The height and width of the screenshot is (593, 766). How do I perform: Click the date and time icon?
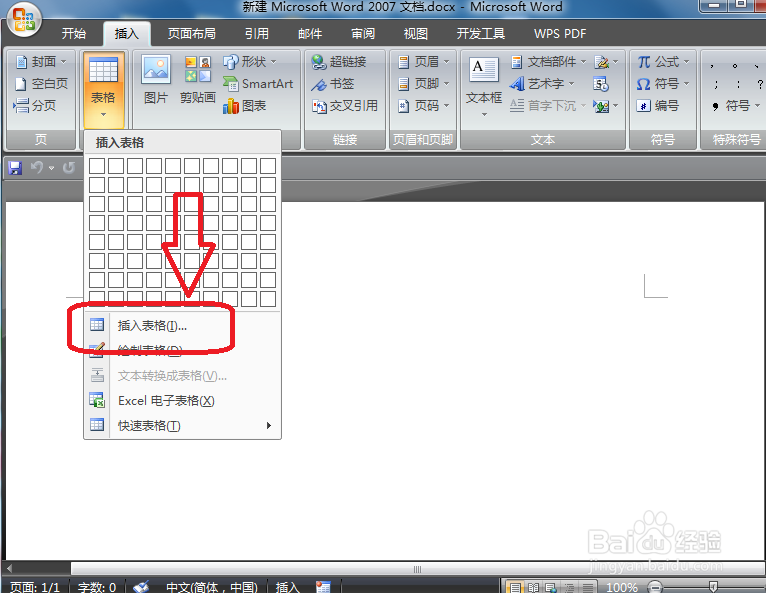tap(601, 84)
